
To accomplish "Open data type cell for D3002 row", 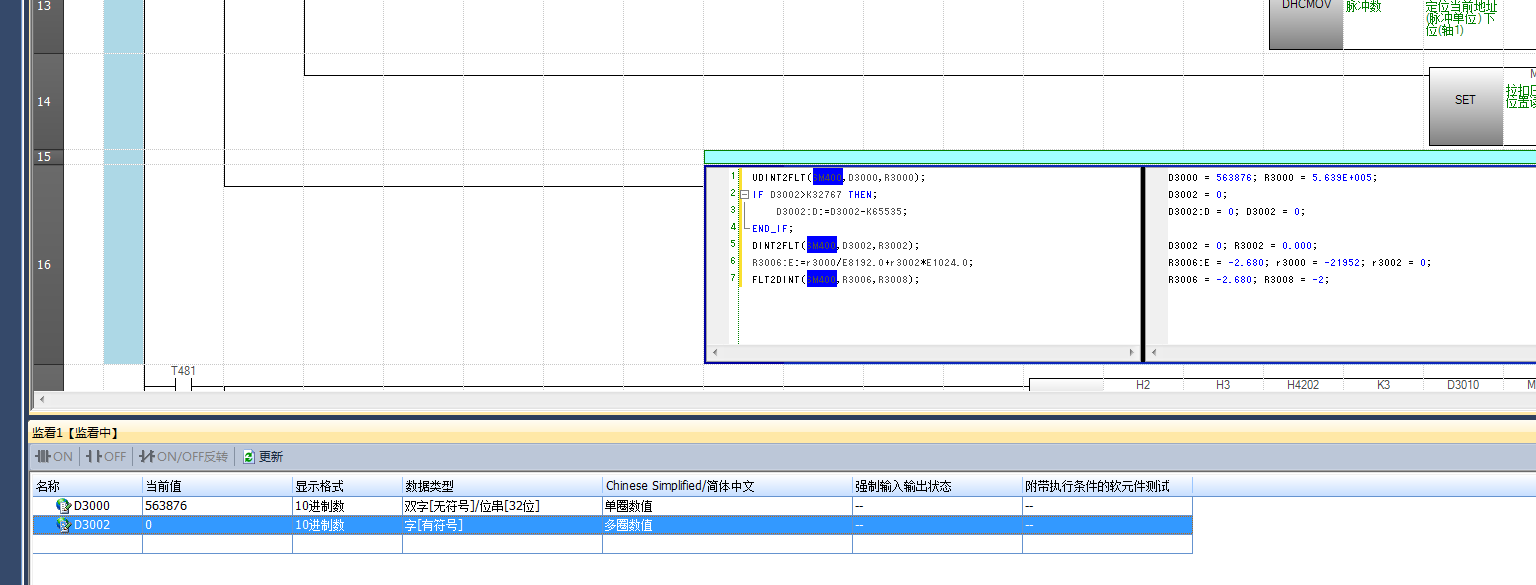I will pyautogui.click(x=500, y=525).
